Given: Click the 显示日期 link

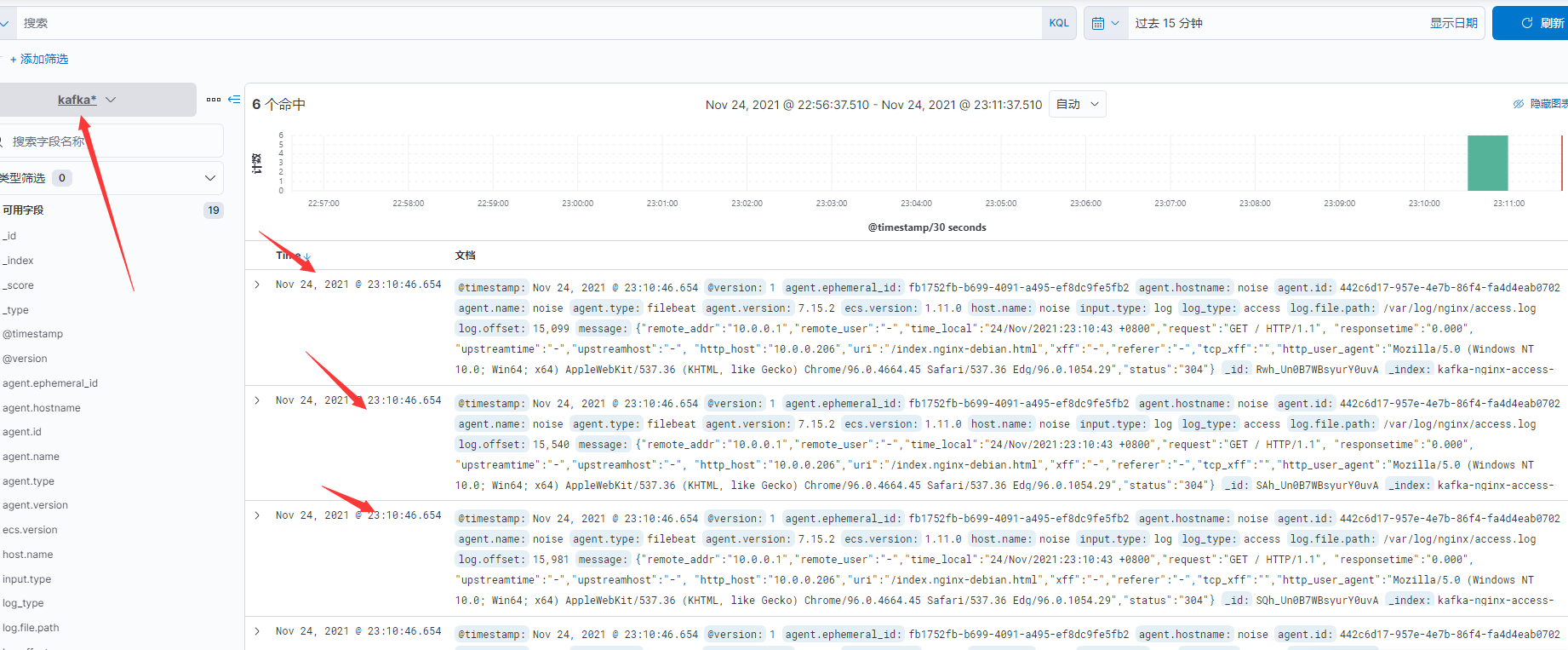Looking at the screenshot, I should pos(1454,23).
